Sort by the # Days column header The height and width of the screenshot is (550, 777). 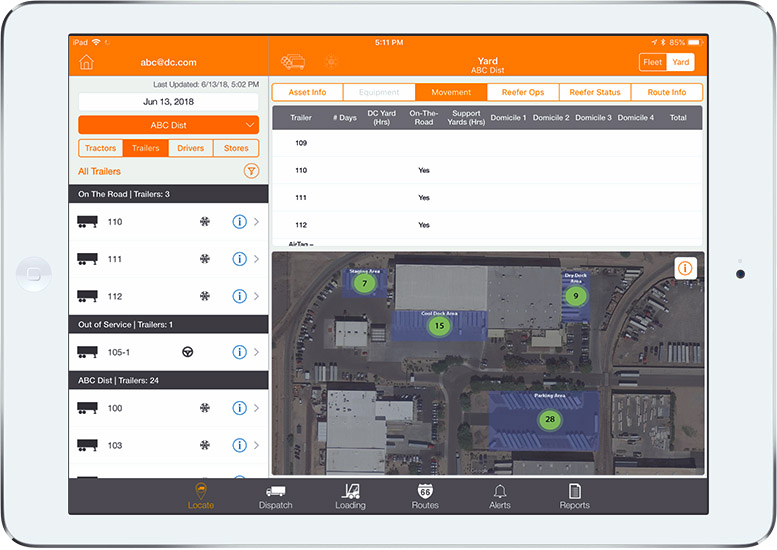(345, 117)
